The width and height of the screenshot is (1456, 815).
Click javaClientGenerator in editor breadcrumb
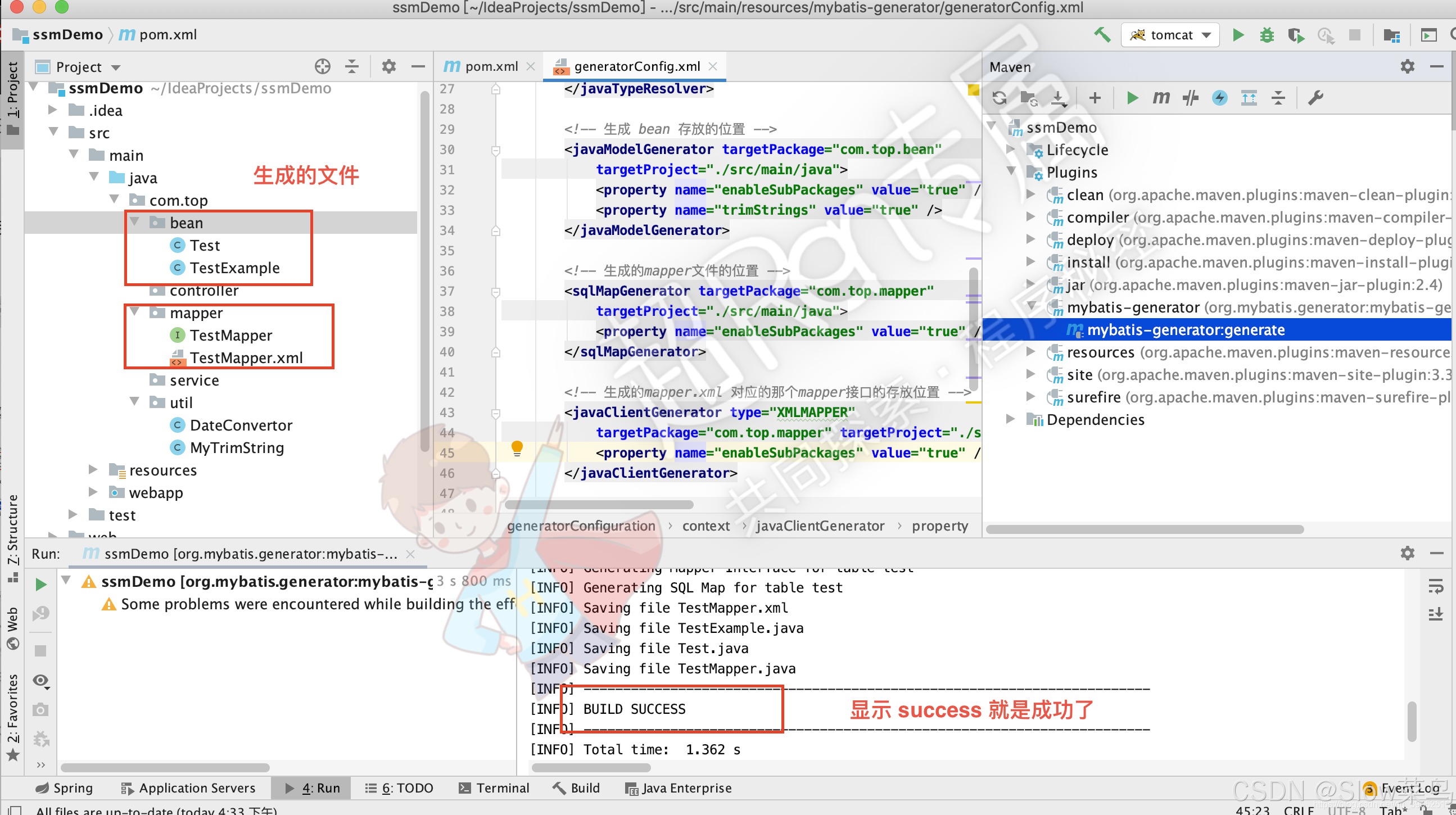point(820,526)
